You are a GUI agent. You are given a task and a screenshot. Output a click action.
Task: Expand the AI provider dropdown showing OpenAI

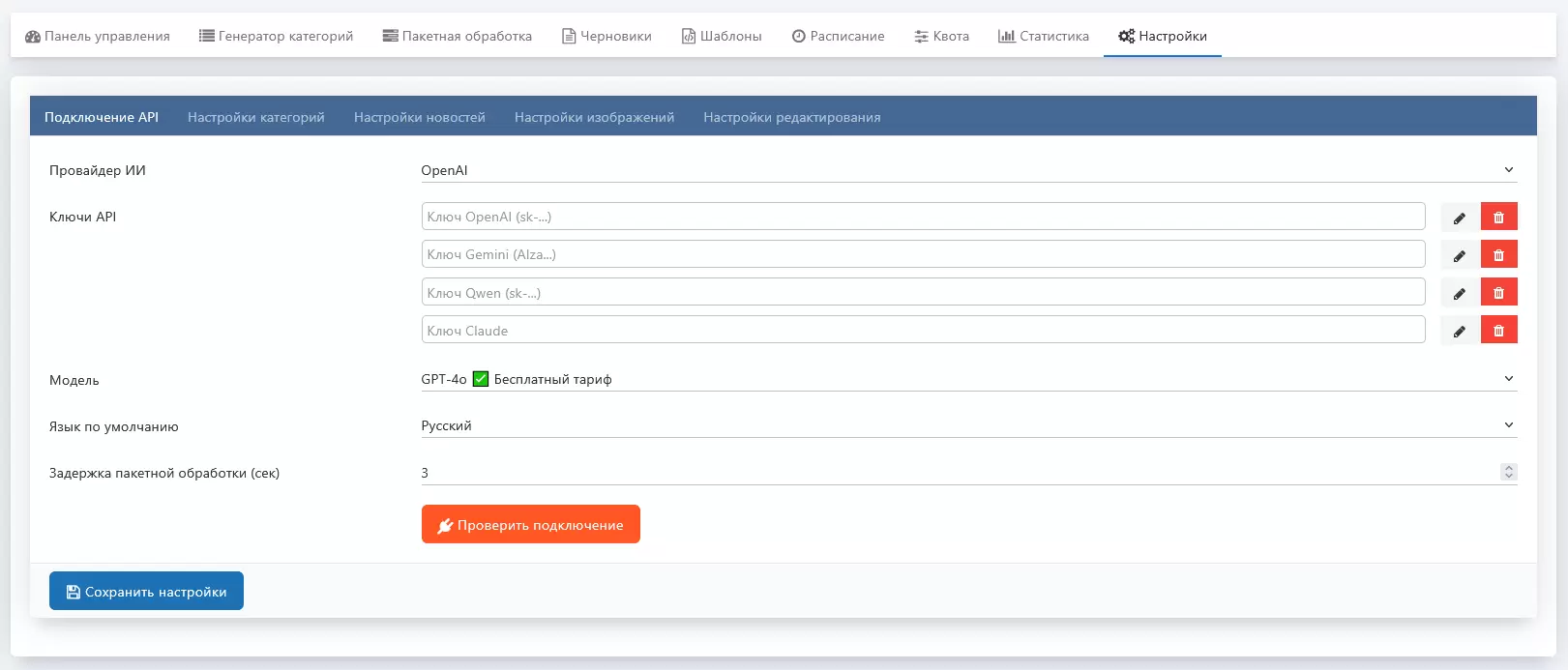(967, 170)
